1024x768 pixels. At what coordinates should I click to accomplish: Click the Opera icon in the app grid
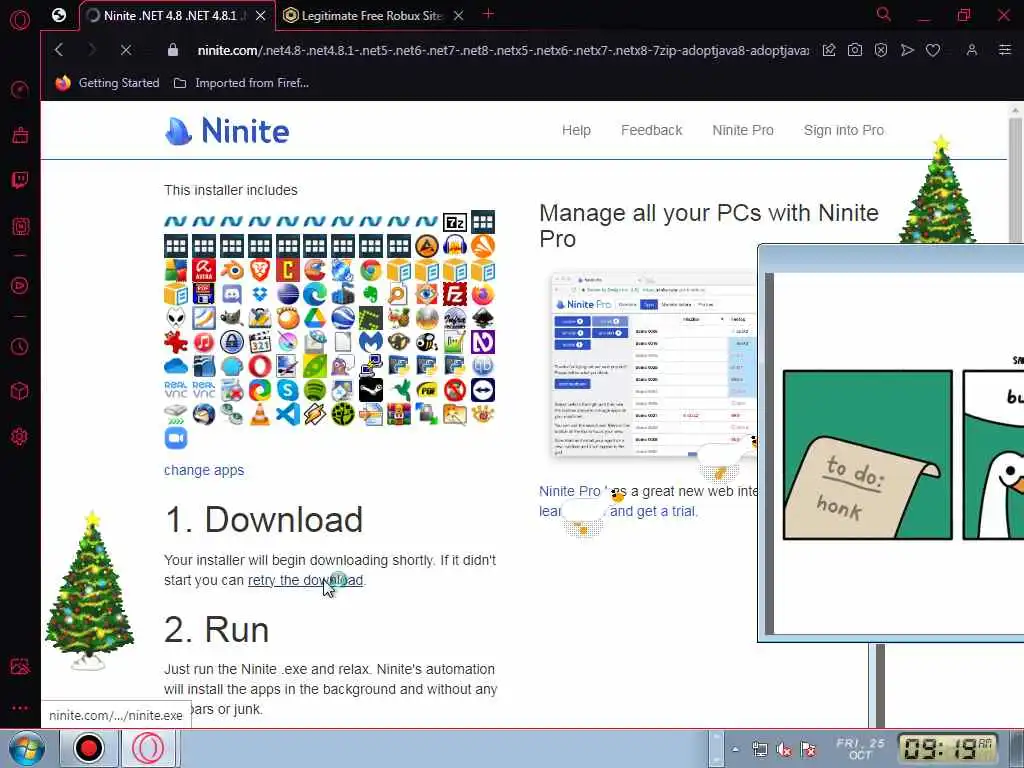click(x=259, y=366)
